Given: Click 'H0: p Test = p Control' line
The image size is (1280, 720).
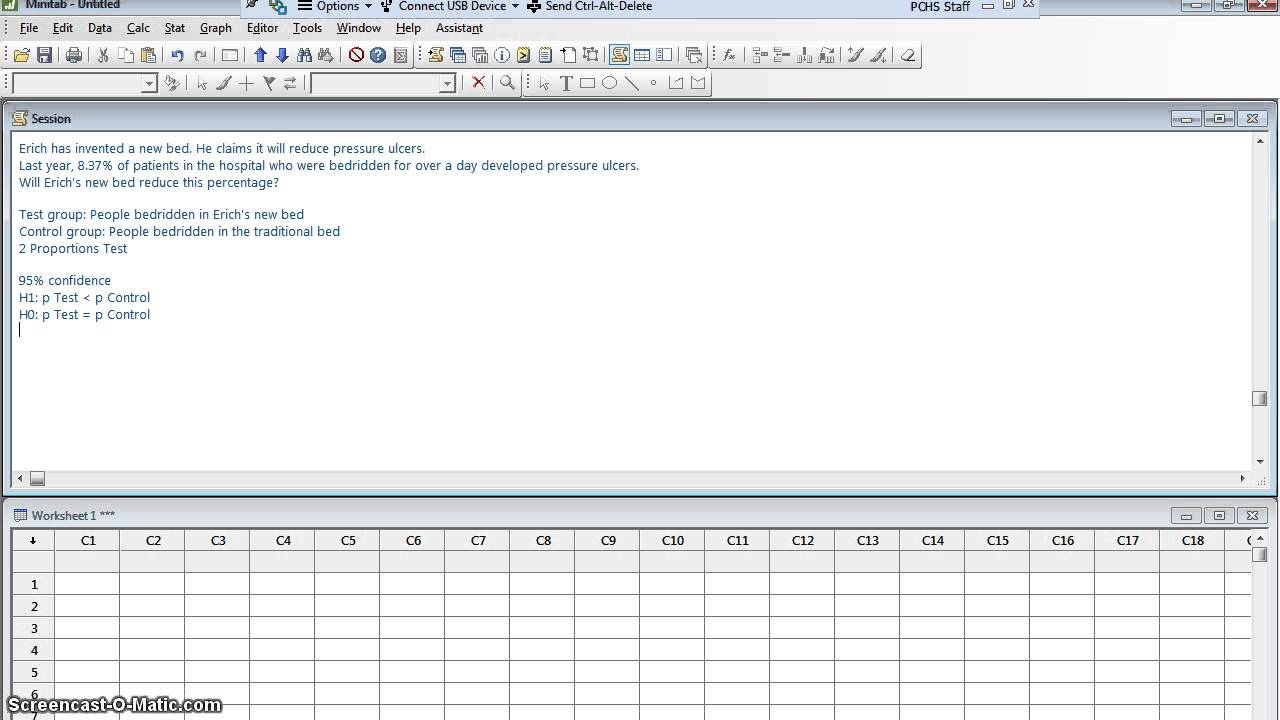Looking at the screenshot, I should coord(85,315).
